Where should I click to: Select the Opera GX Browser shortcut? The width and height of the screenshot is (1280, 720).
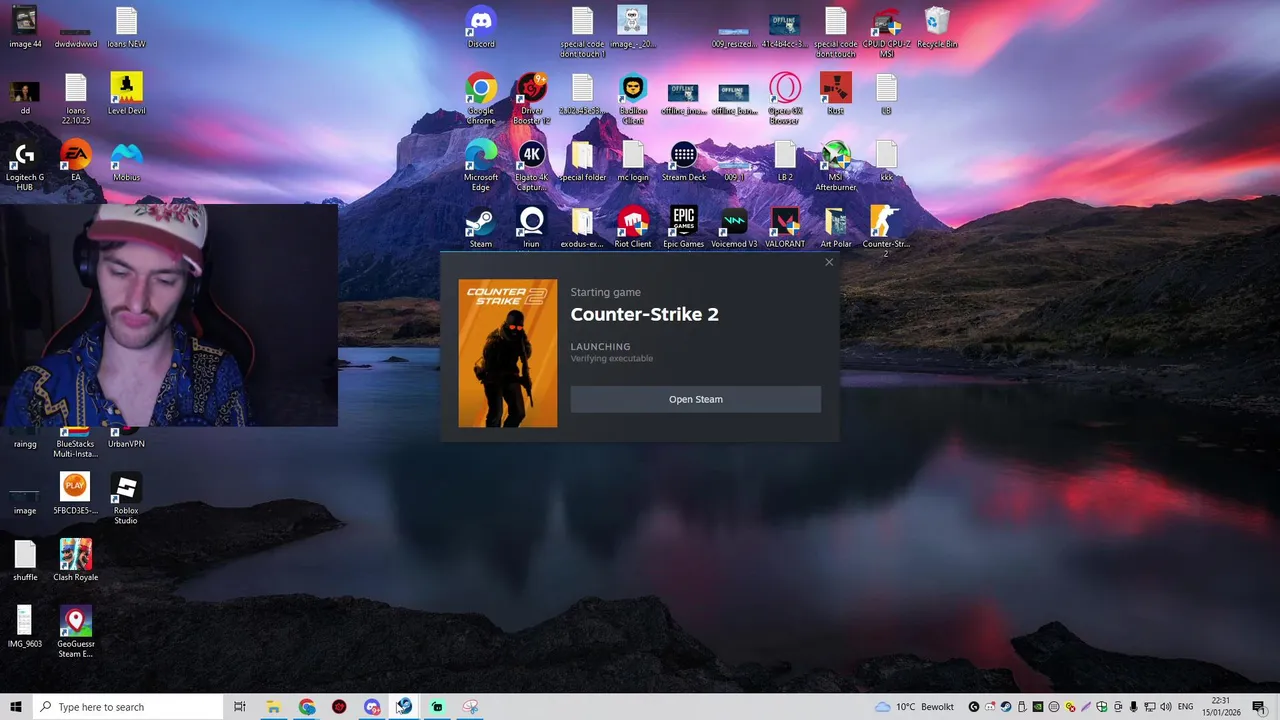coord(785,99)
